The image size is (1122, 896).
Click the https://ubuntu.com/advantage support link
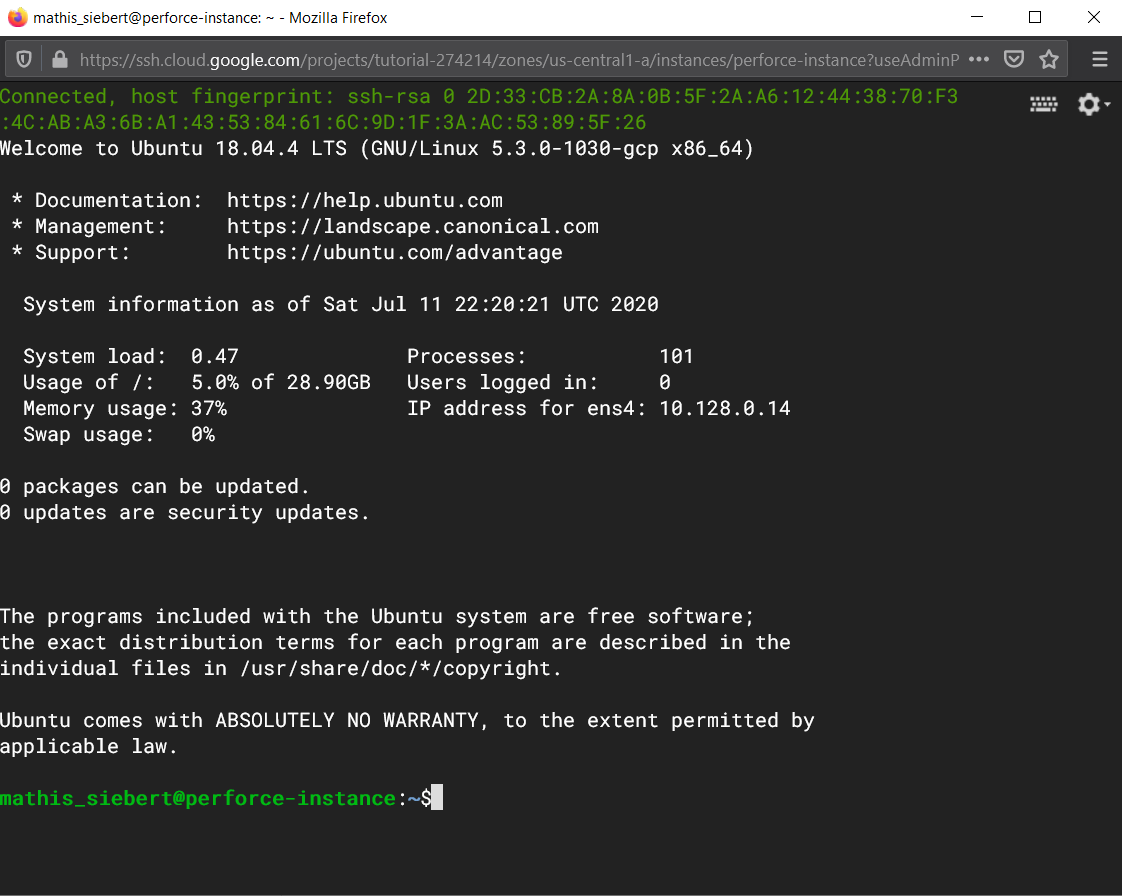(x=394, y=253)
